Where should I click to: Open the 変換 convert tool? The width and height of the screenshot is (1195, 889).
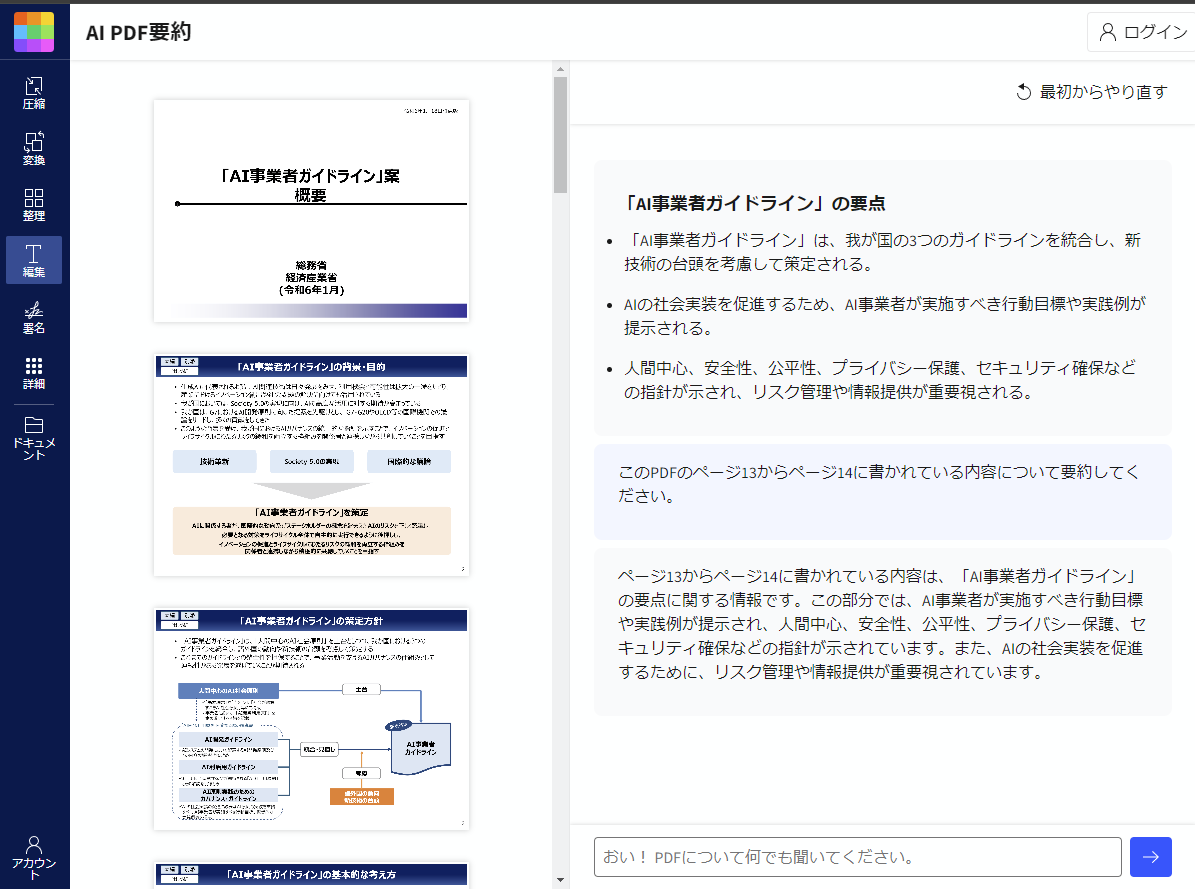(x=34, y=148)
